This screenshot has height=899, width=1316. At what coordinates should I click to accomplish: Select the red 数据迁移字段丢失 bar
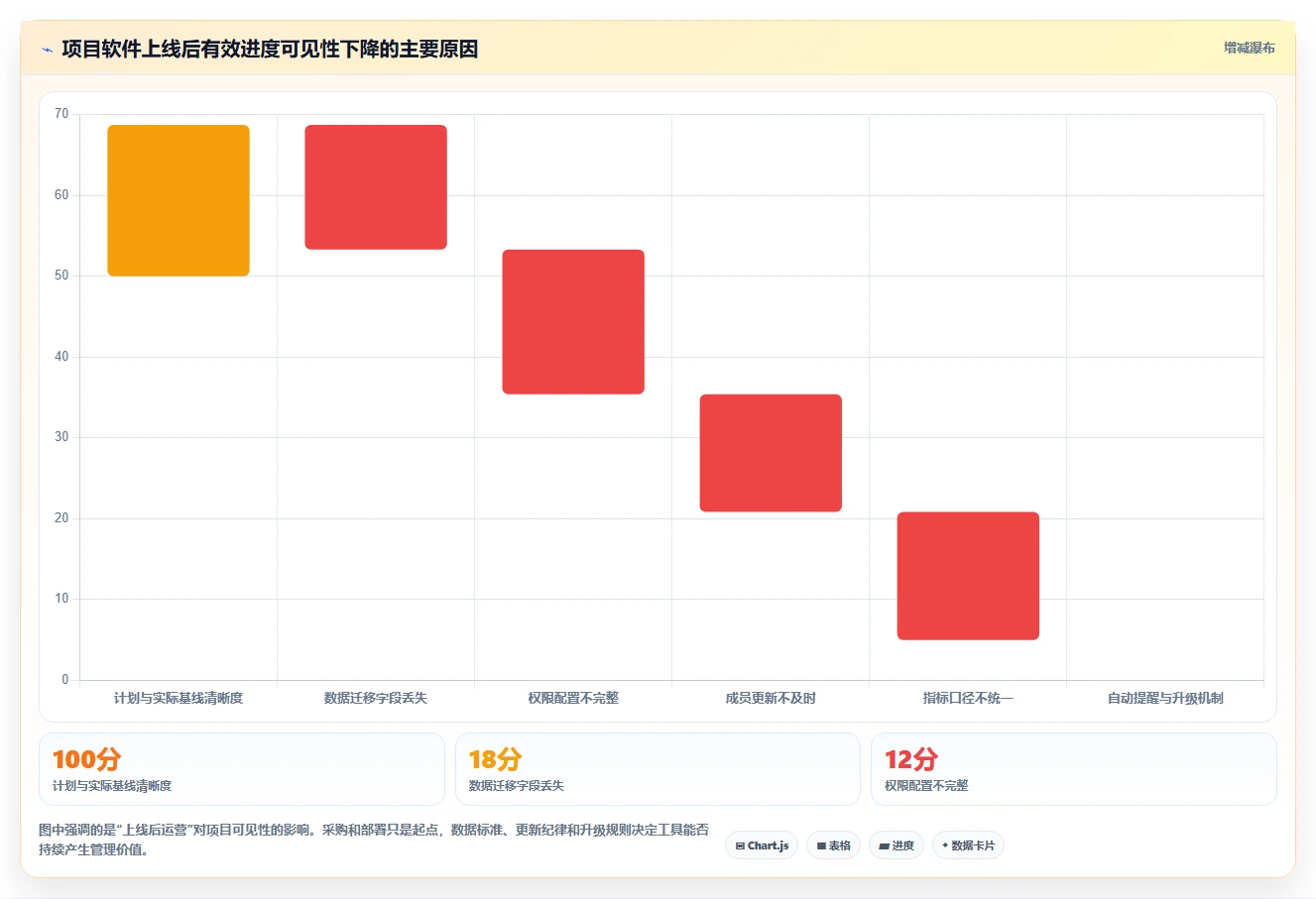[376, 187]
